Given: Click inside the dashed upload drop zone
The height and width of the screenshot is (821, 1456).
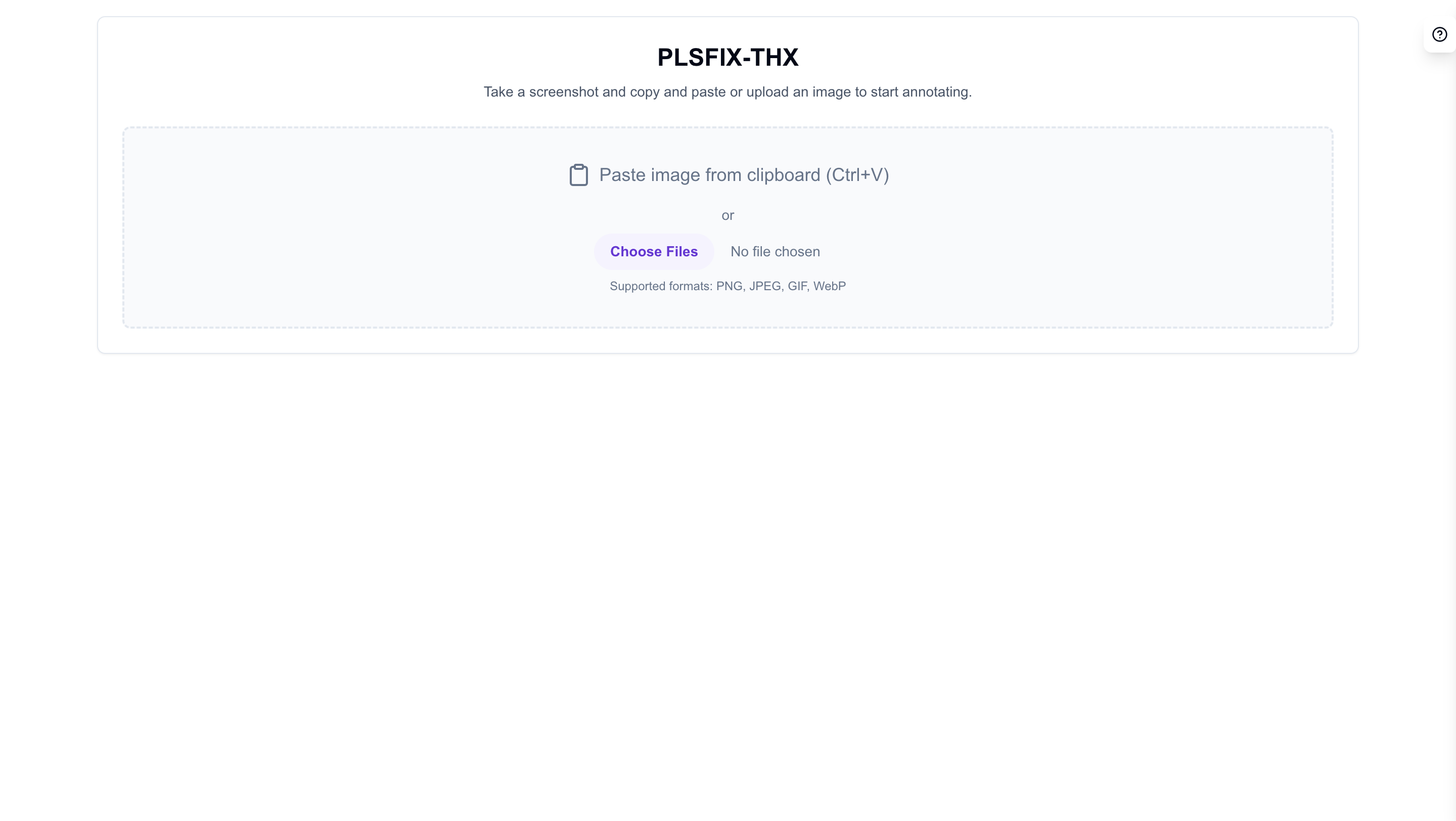Looking at the screenshot, I should click(339, 226).
